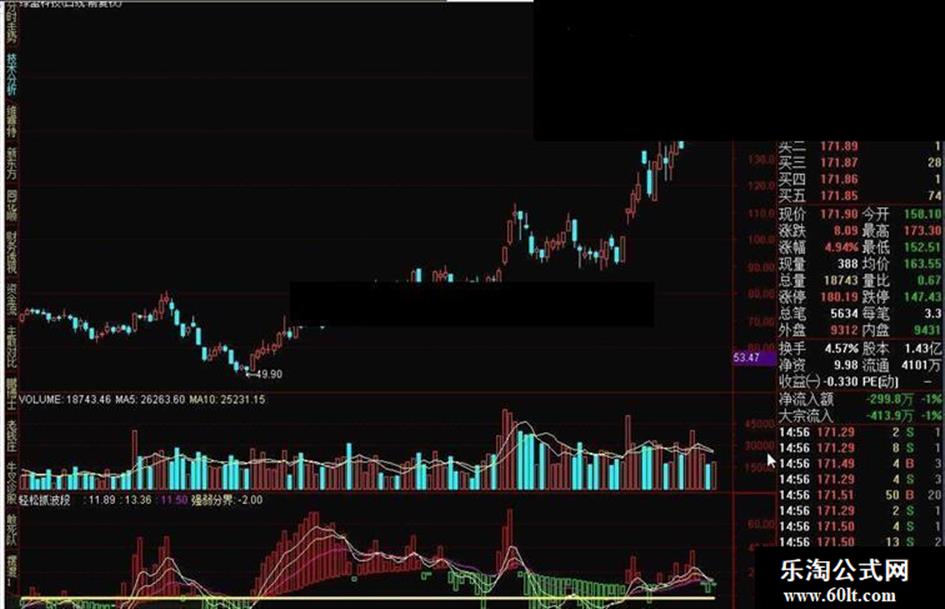The height and width of the screenshot is (609, 945).
Task: Select the MA5: 26263.60 label
Action: [150, 399]
